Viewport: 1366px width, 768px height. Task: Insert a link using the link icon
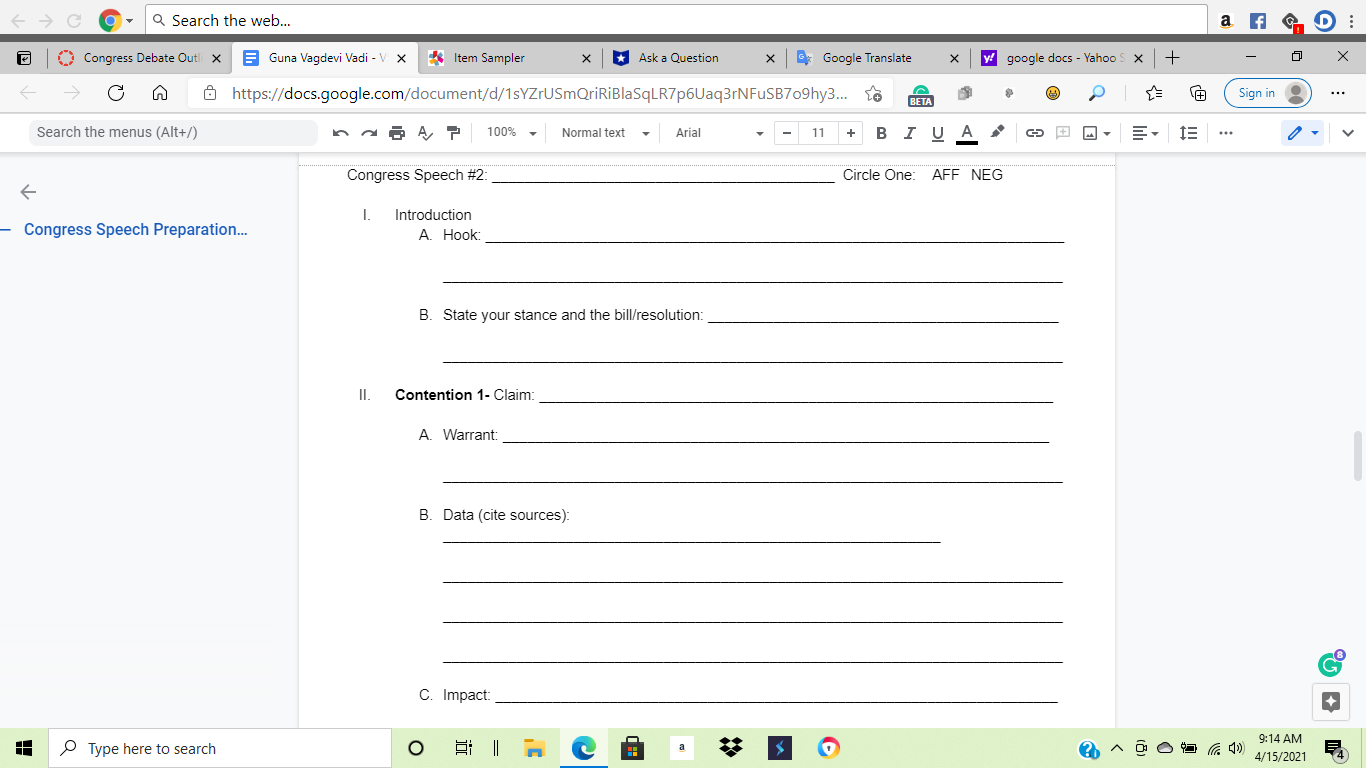(x=1035, y=132)
